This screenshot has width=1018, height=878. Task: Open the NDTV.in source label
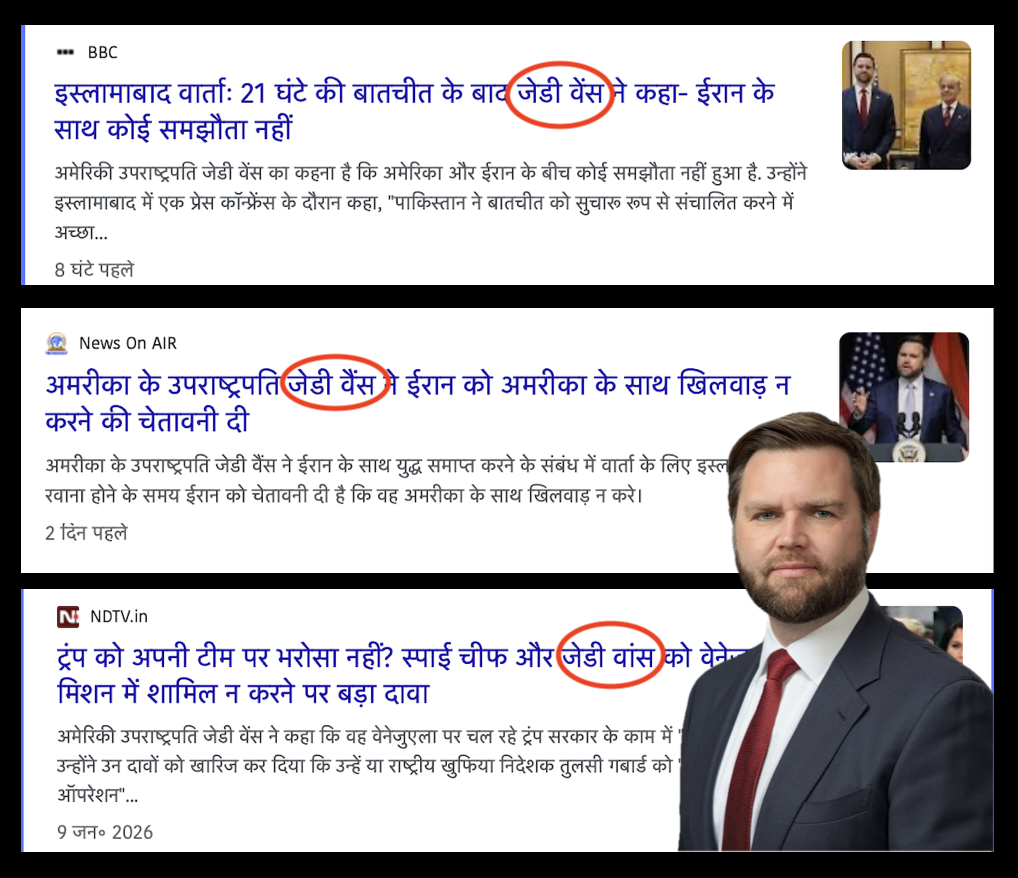[119, 616]
